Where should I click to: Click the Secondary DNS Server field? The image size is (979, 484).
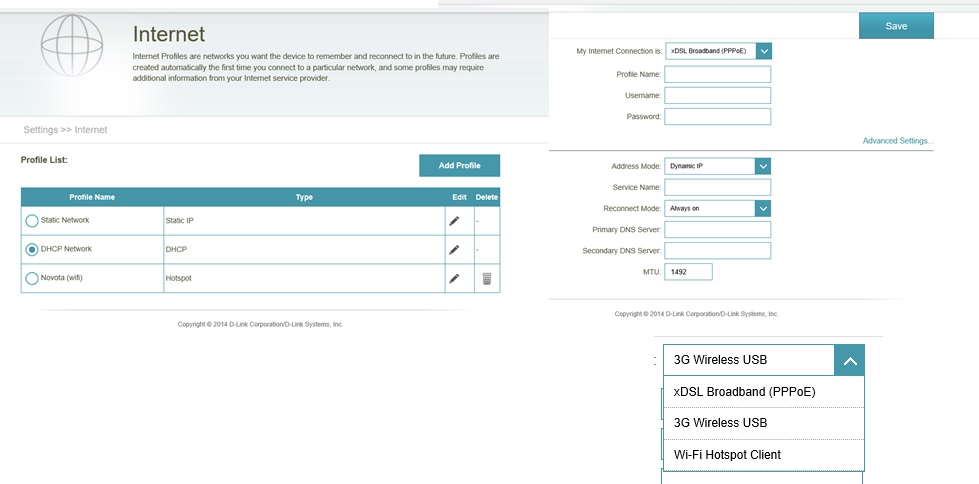[x=717, y=251]
